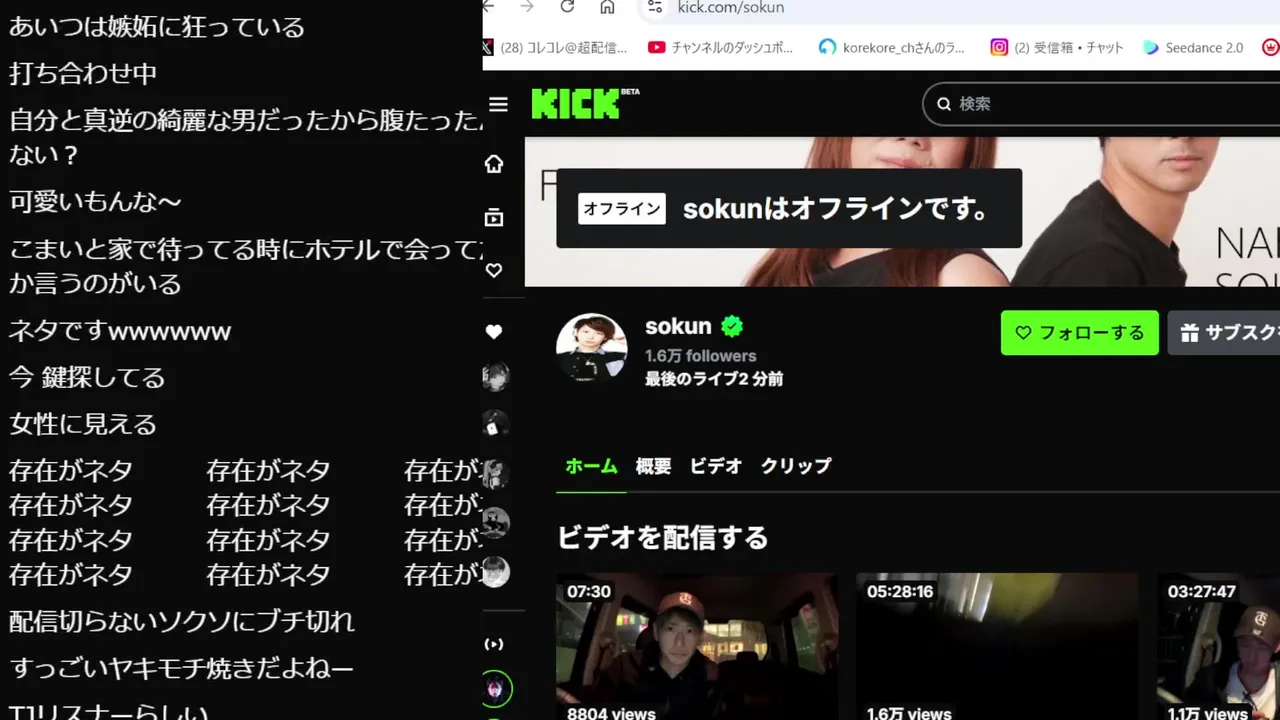1280x720 pixels.
Task: Click chat comment すっごいヤキモチ焼きだよねー
Action: (x=181, y=668)
